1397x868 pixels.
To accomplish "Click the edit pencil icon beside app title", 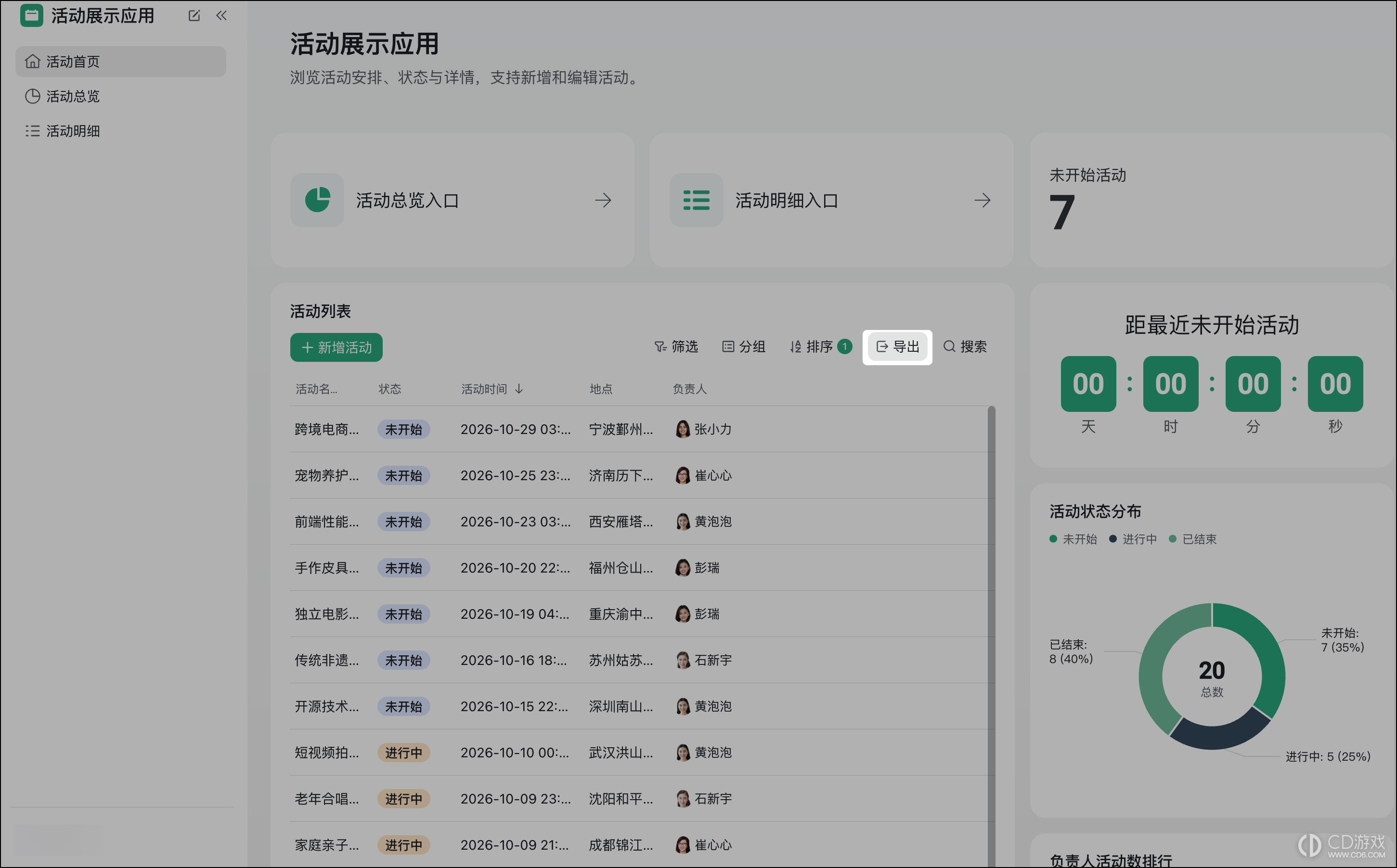I will click(x=194, y=15).
